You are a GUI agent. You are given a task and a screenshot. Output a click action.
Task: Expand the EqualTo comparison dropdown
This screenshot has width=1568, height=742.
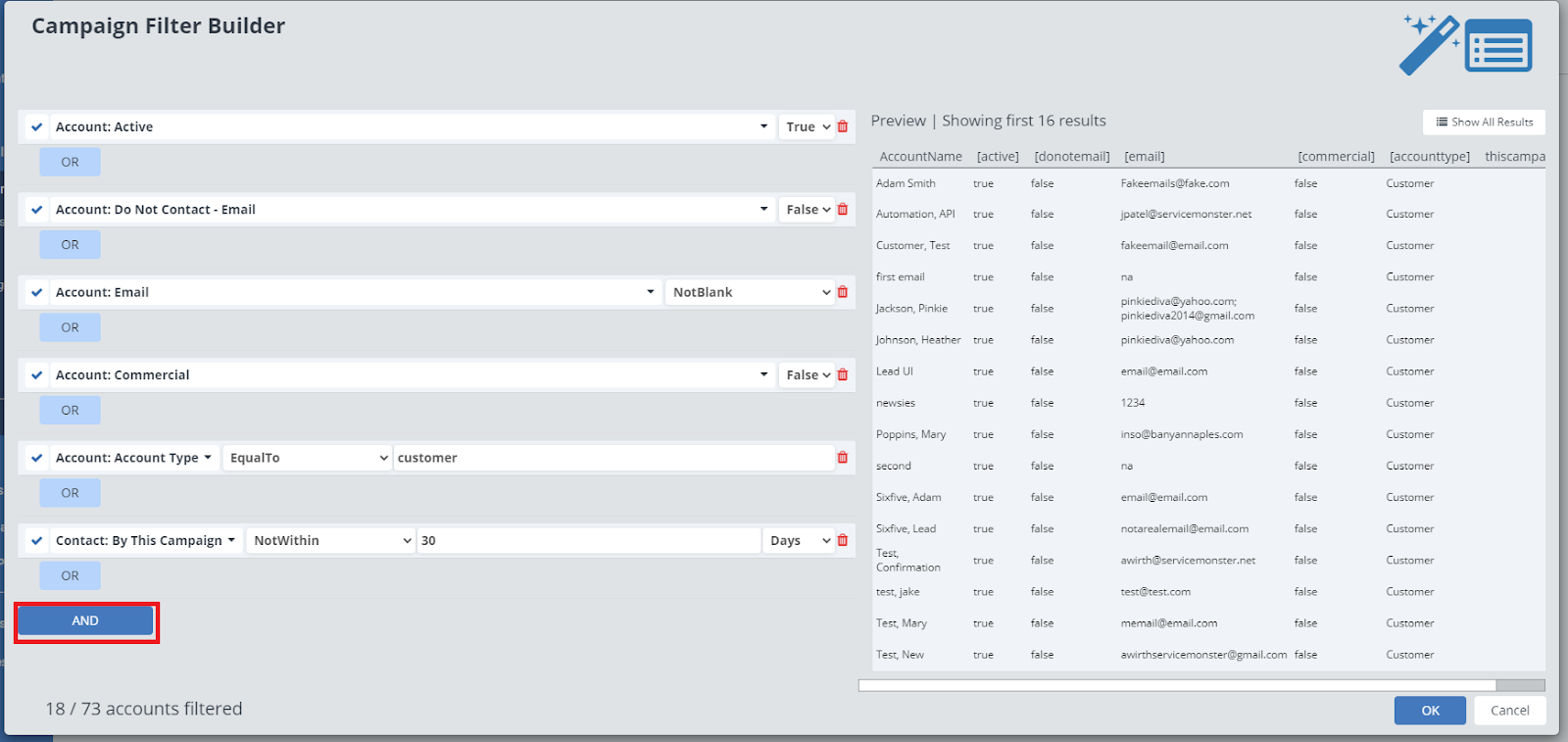pos(308,458)
